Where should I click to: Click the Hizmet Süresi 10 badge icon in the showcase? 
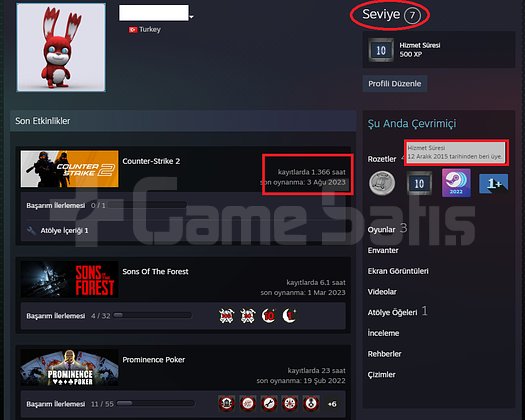coord(381,50)
